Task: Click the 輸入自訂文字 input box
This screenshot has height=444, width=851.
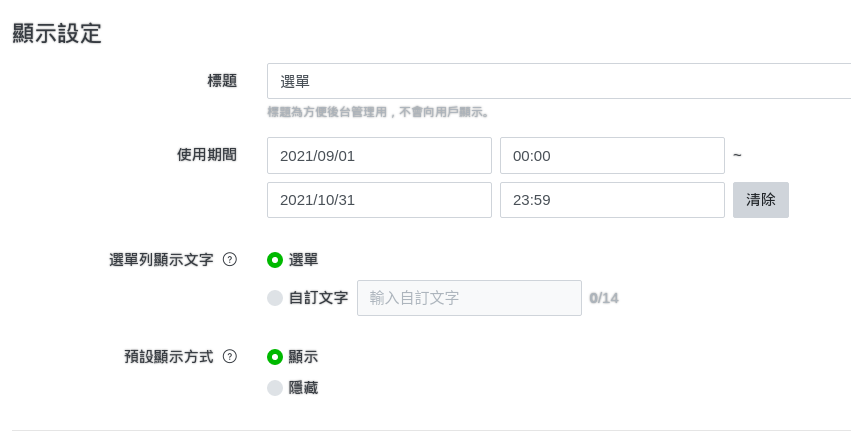Action: [469, 298]
